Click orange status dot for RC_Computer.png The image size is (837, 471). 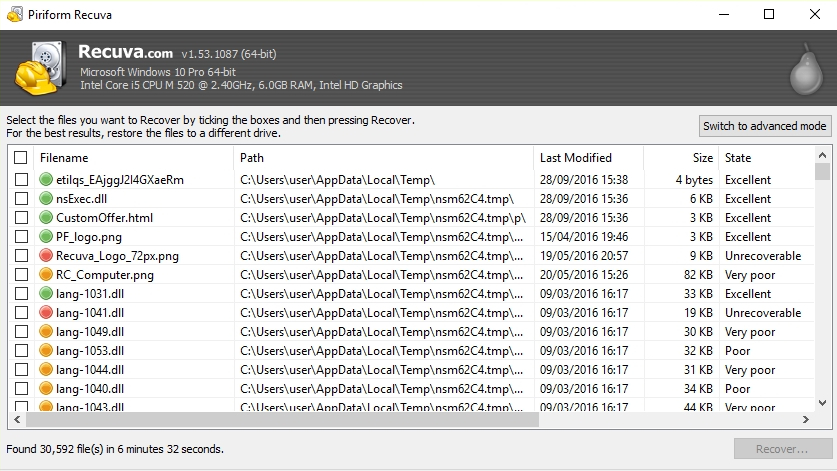tap(45, 275)
